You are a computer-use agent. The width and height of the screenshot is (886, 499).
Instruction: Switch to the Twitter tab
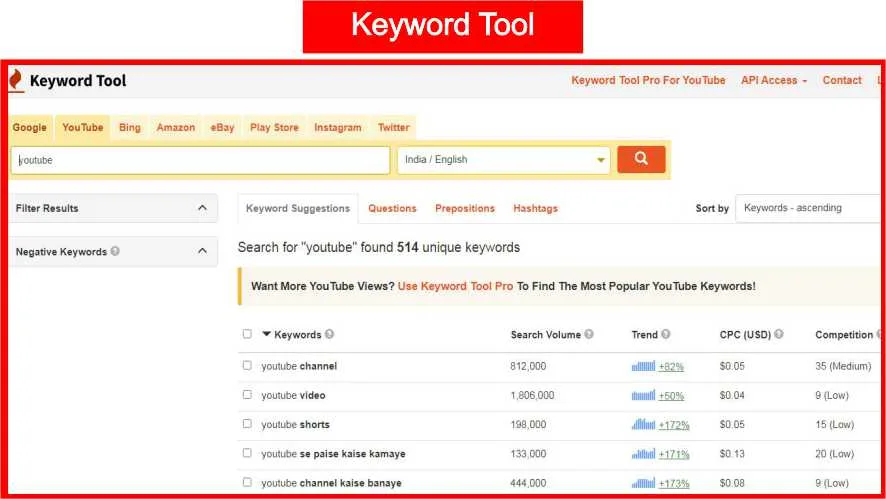[393, 127]
